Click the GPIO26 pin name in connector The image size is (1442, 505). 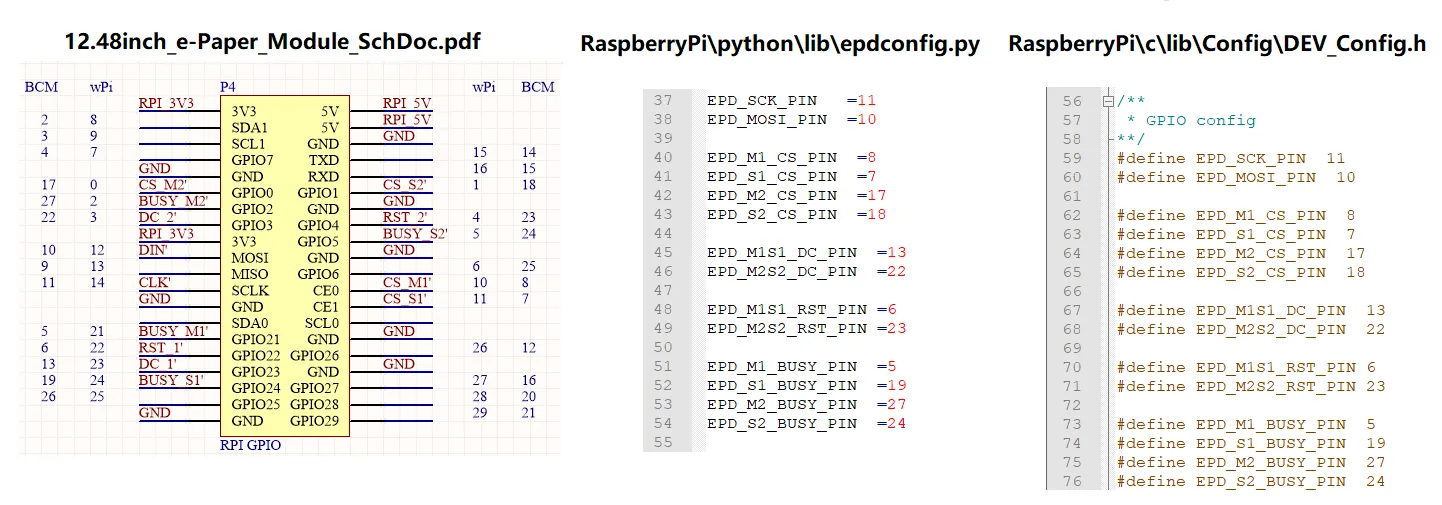[315, 355]
